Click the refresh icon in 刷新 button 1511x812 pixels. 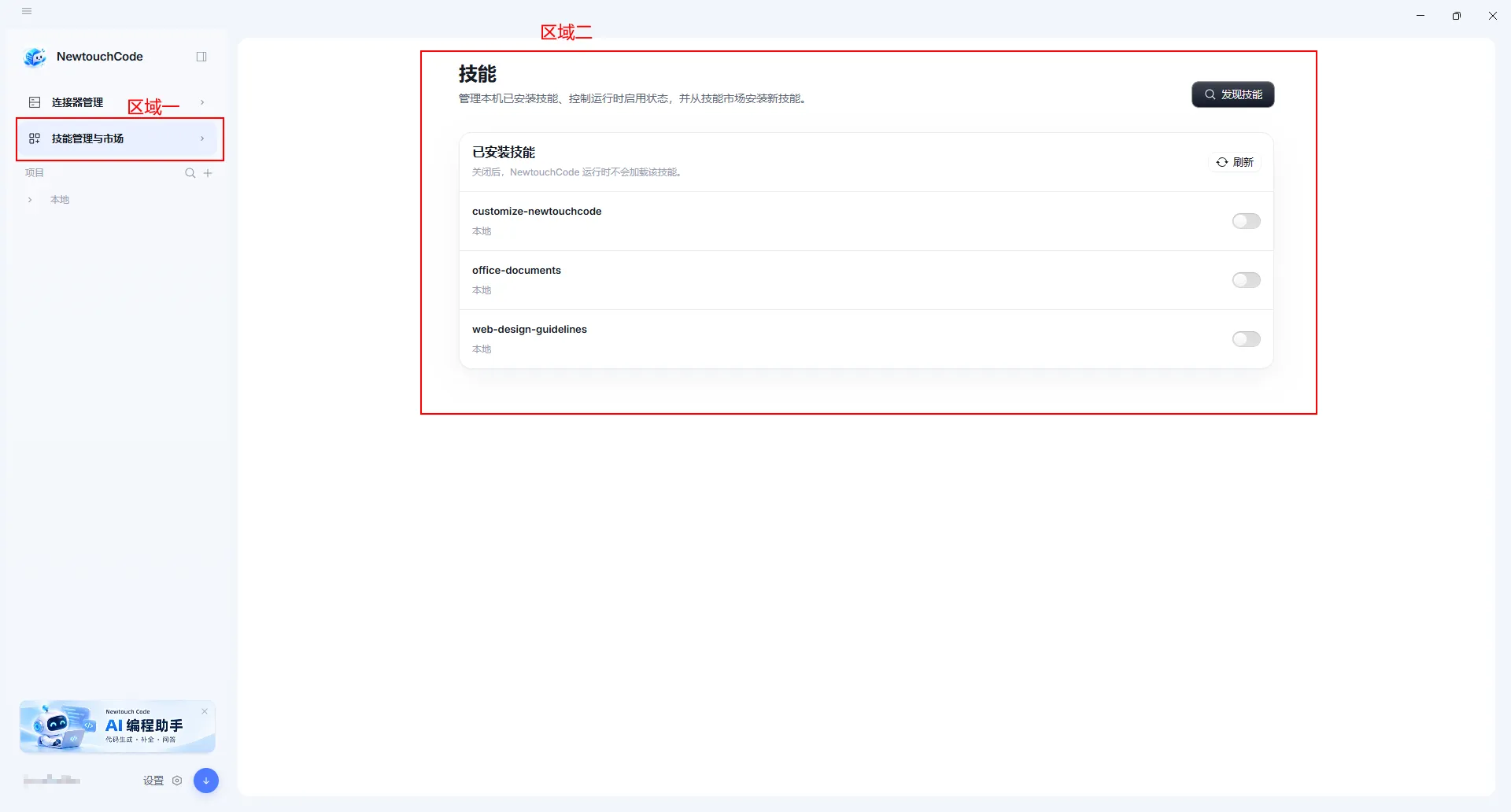pos(1222,162)
